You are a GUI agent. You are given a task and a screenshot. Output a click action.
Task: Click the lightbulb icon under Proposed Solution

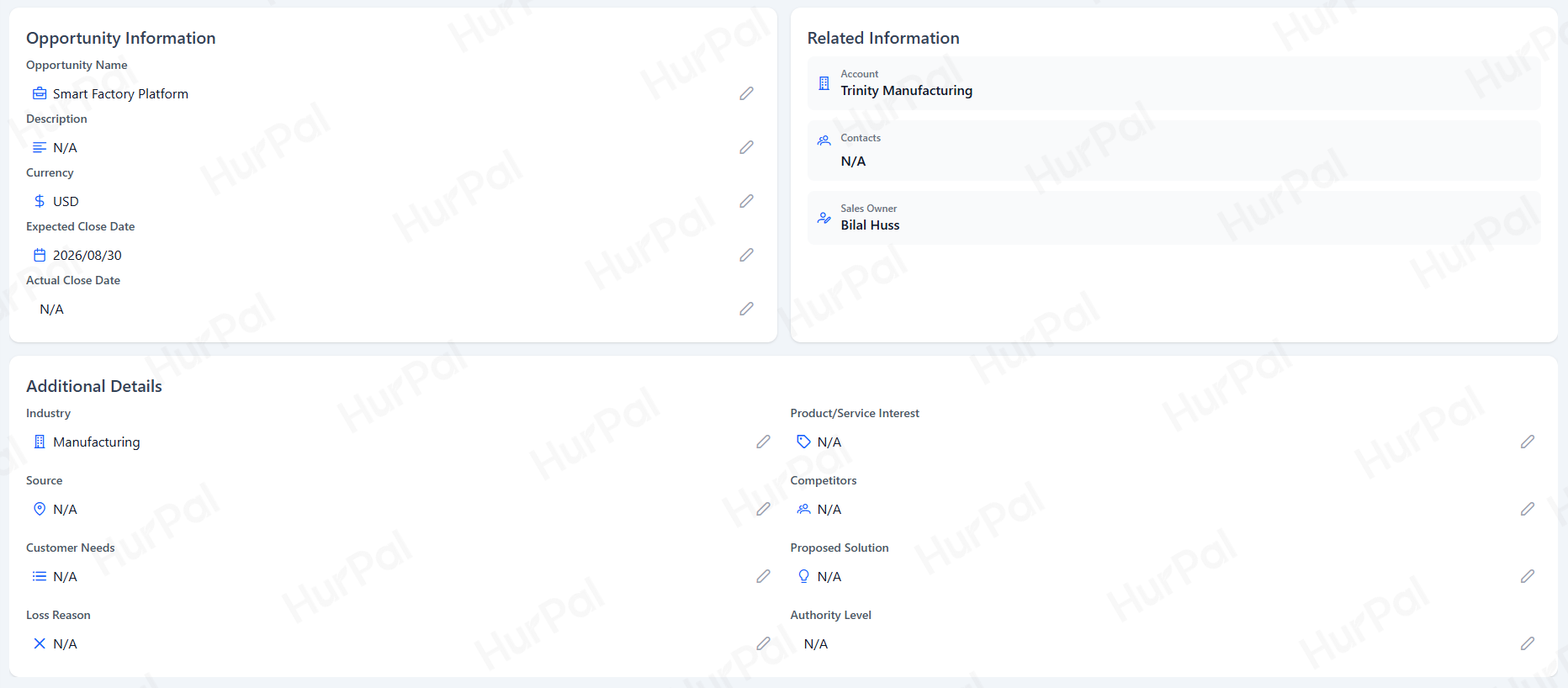point(803,576)
